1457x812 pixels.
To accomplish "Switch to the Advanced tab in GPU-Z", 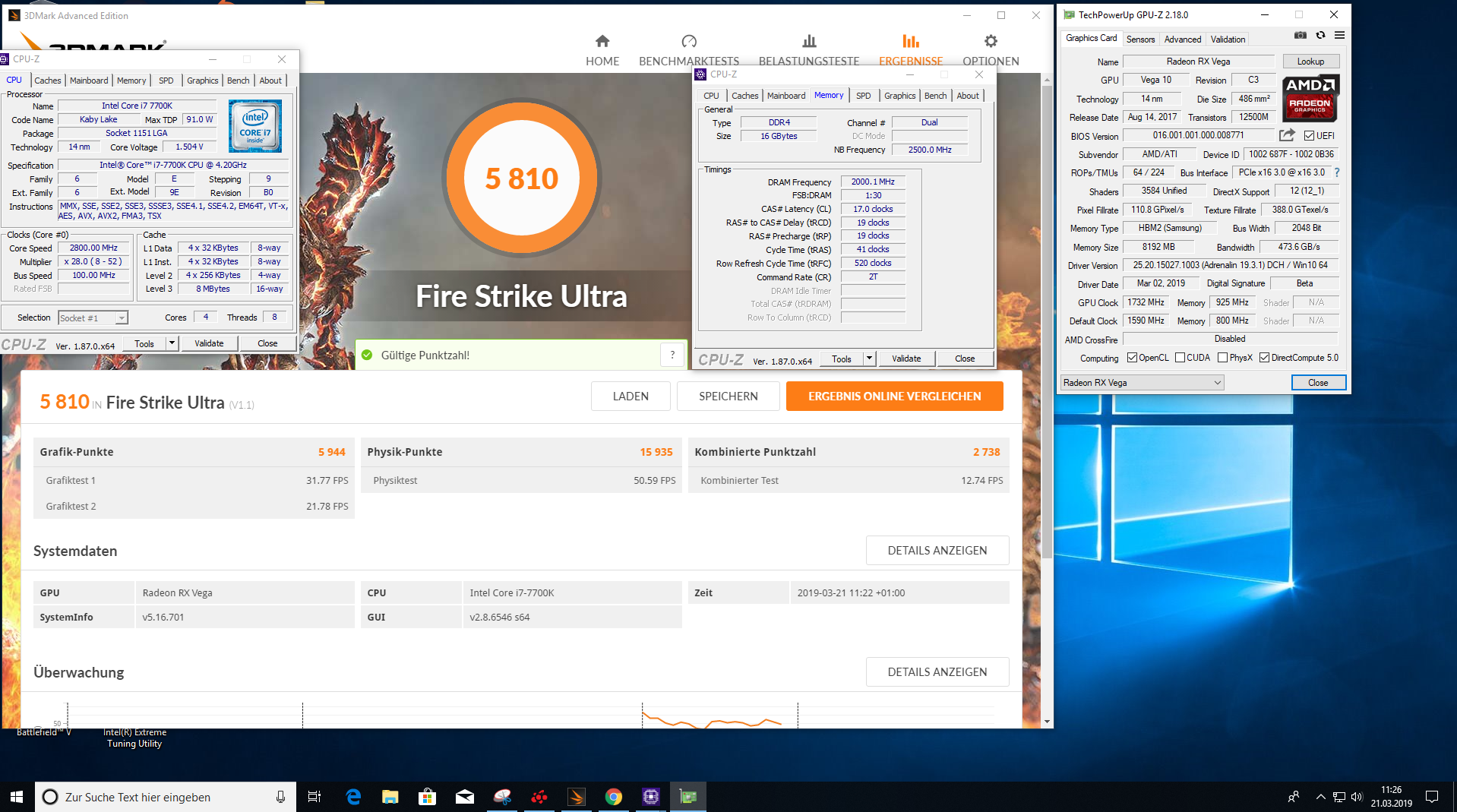I will 1183,39.
